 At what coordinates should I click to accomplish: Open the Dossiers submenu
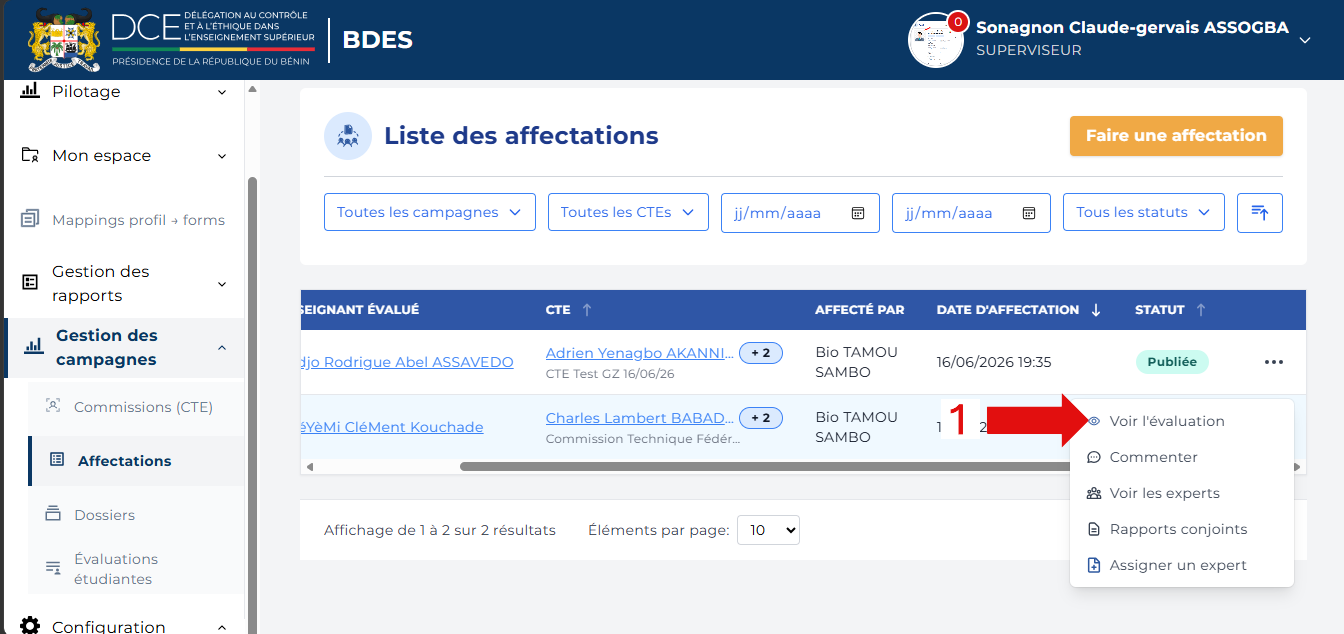(104, 515)
